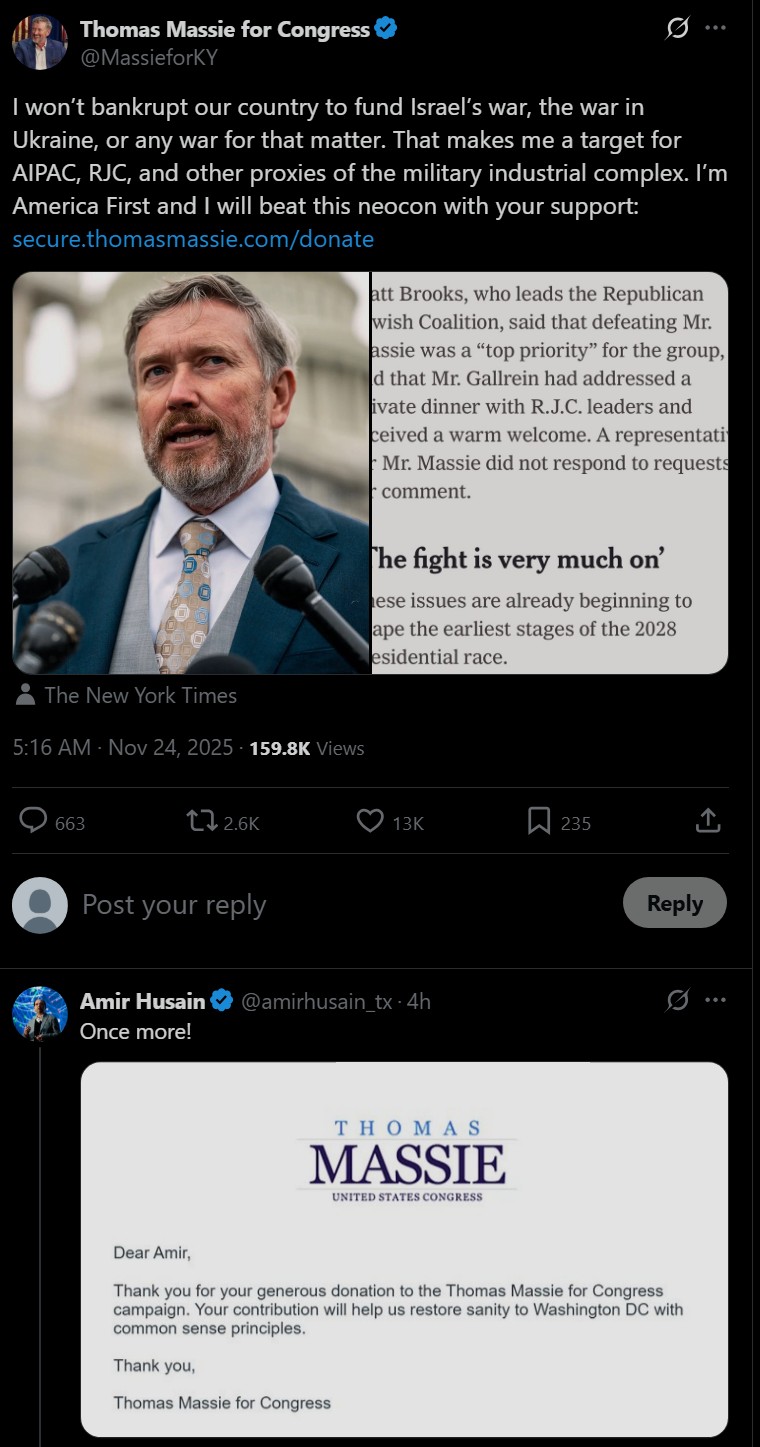Click the Grok icon on Massie's post
The height and width of the screenshot is (1447, 760).
pyautogui.click(x=678, y=29)
